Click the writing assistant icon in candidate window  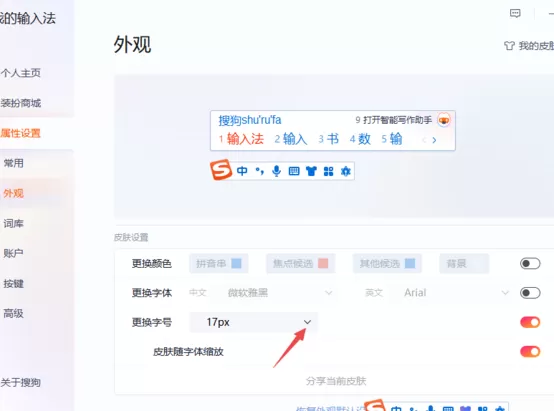(444, 120)
